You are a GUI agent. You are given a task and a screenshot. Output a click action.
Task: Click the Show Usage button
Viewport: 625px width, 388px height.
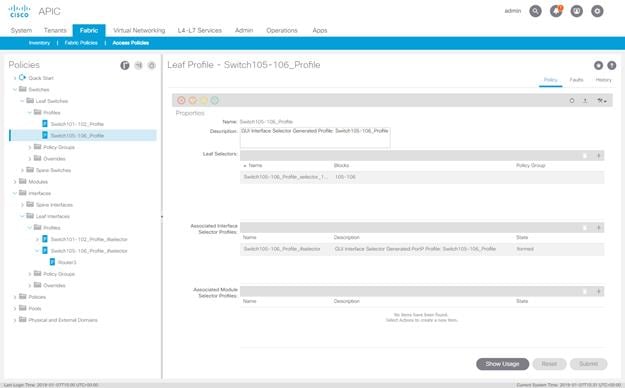pos(502,364)
